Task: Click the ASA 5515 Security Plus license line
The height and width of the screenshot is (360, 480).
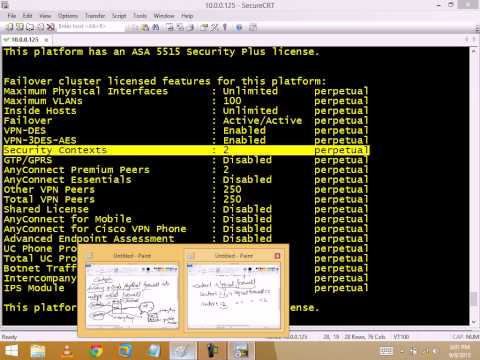Action: (x=161, y=52)
